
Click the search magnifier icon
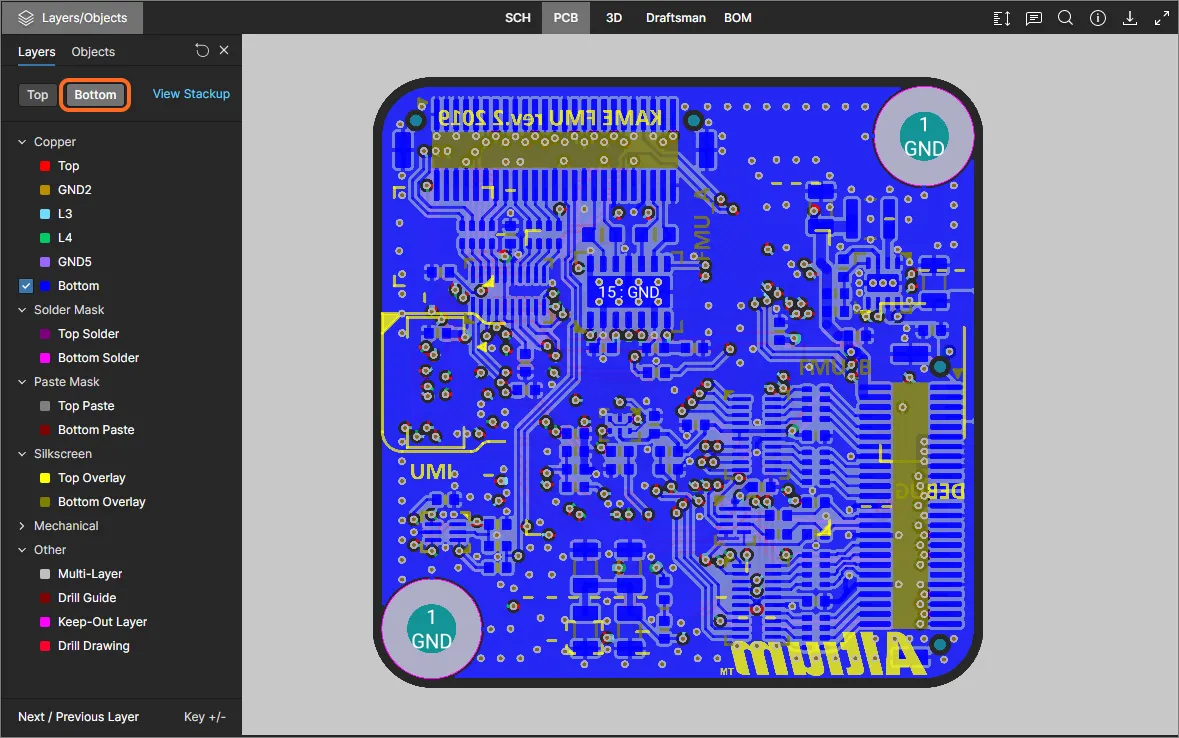click(x=1065, y=18)
